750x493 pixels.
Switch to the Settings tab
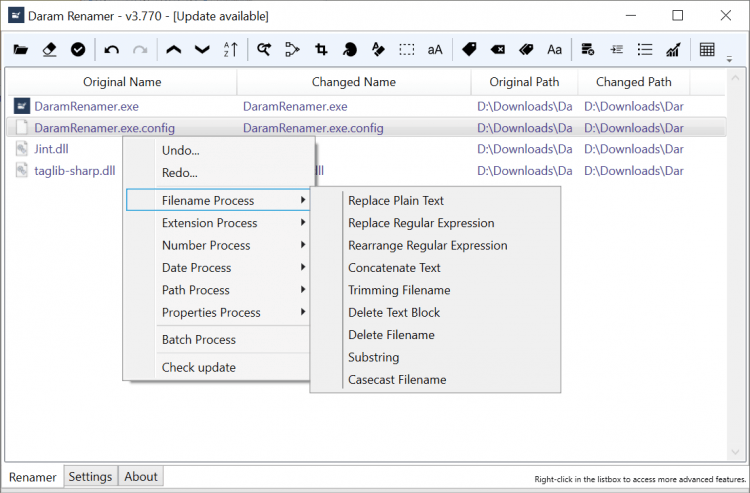pos(90,476)
